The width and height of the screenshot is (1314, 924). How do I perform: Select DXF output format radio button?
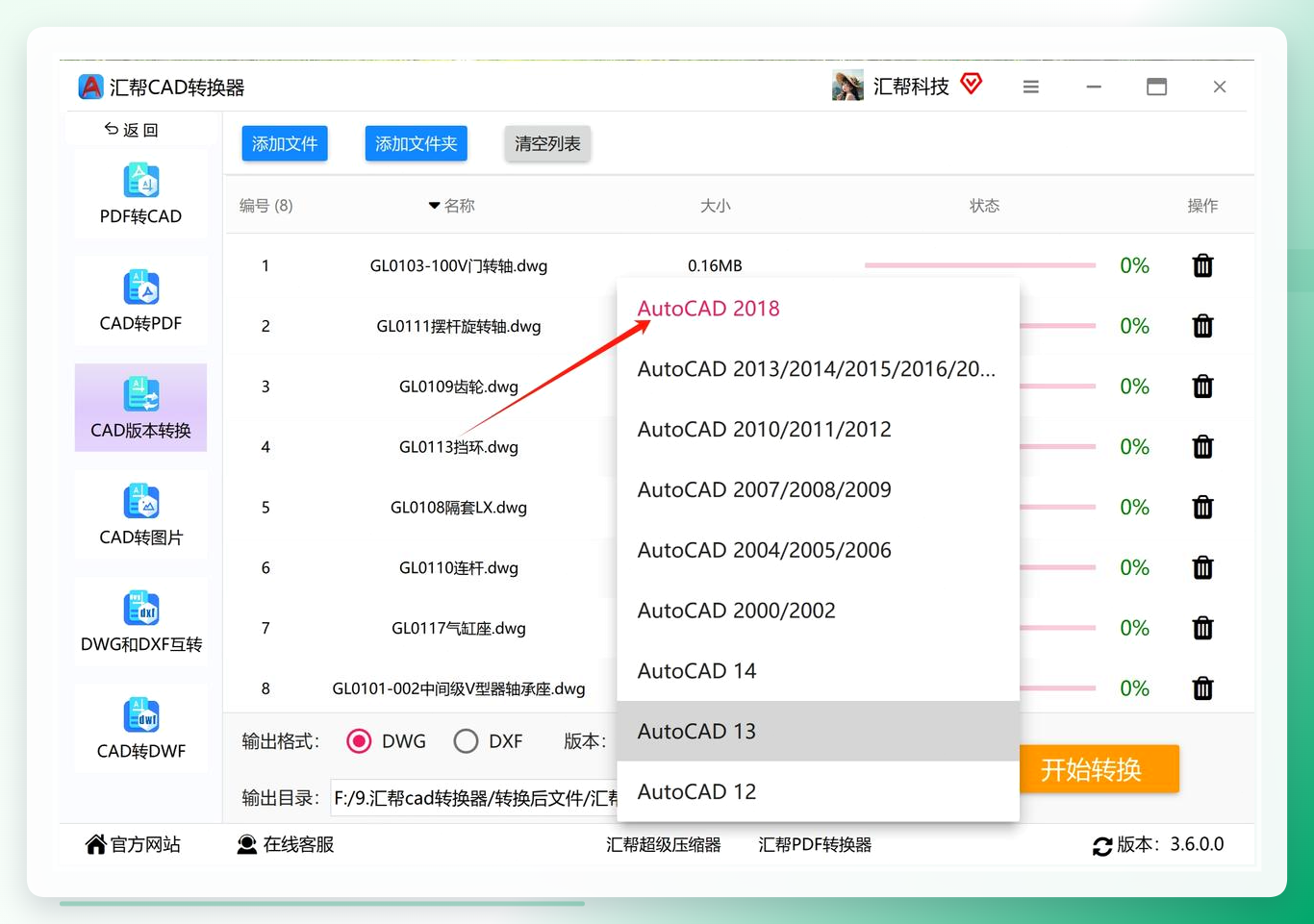pyautogui.click(x=466, y=741)
